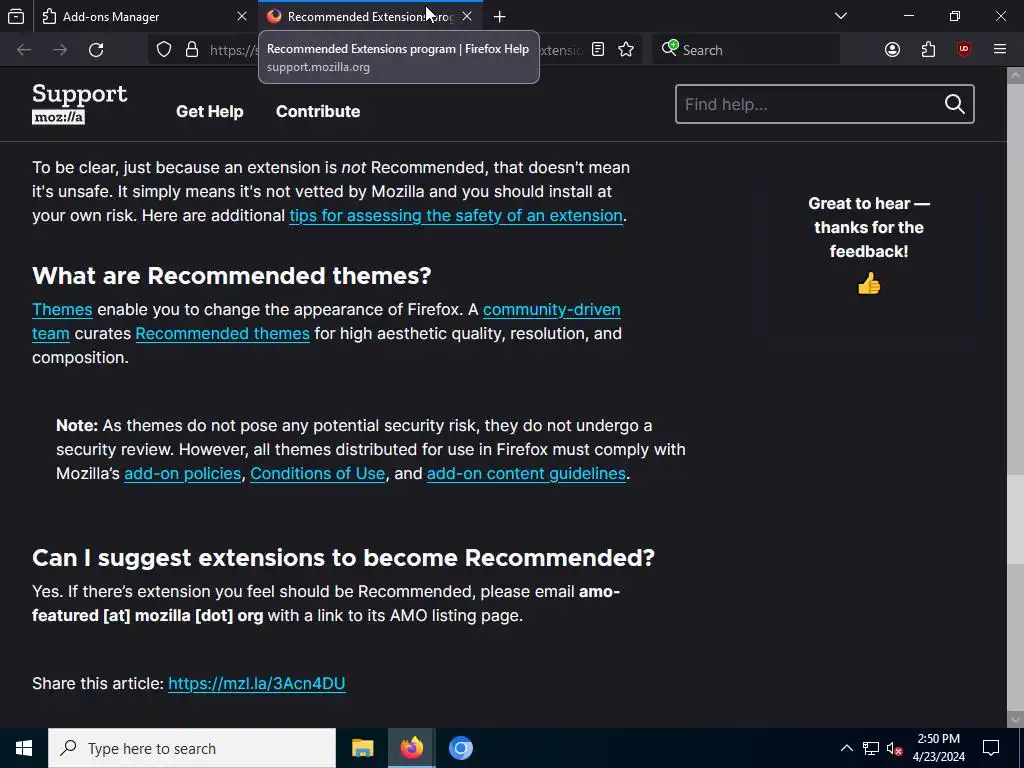Click 'What are Recommended themes?' heading
The width and height of the screenshot is (1024, 768).
[232, 276]
